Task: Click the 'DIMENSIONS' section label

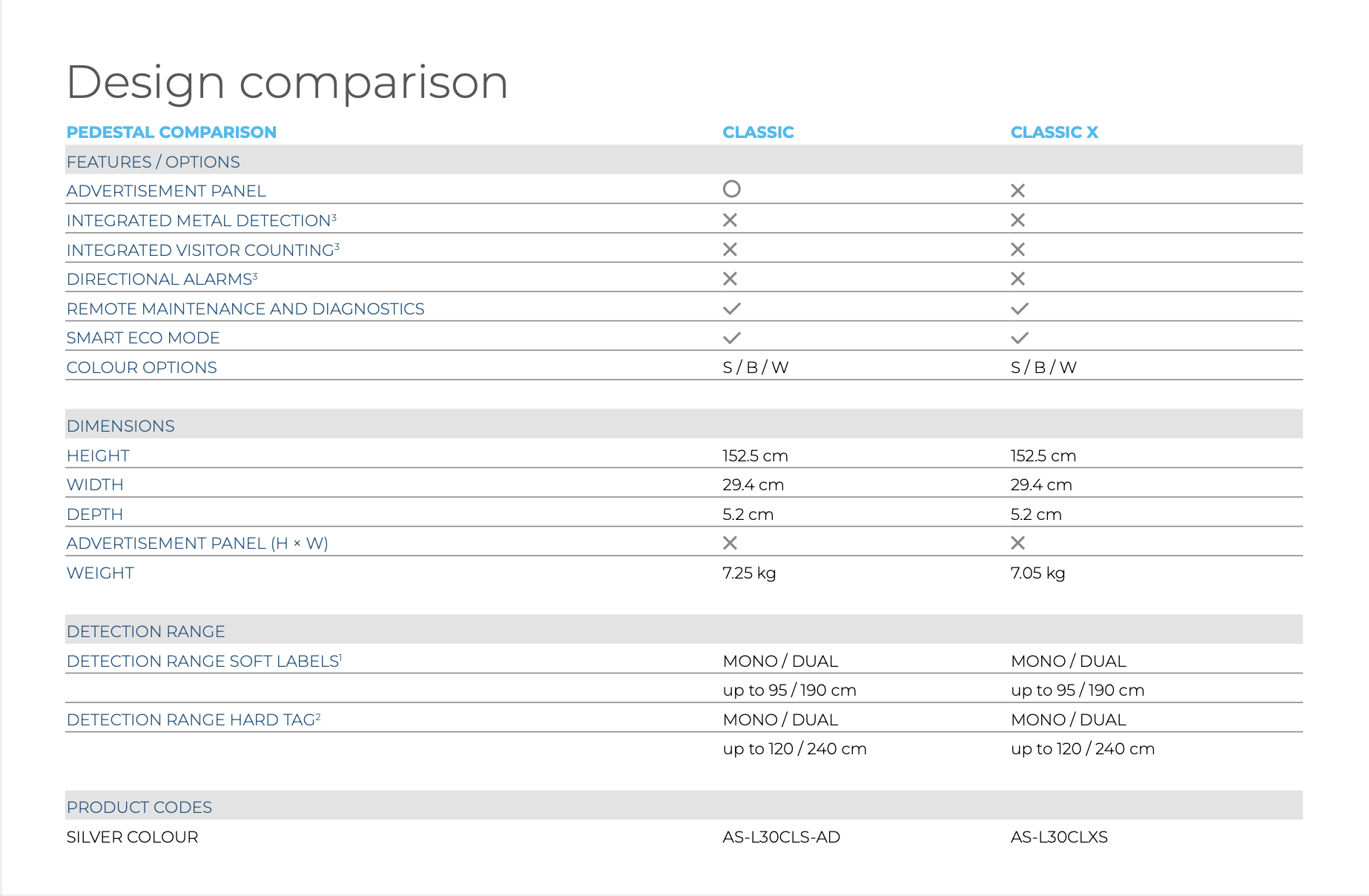Action: pos(120,426)
